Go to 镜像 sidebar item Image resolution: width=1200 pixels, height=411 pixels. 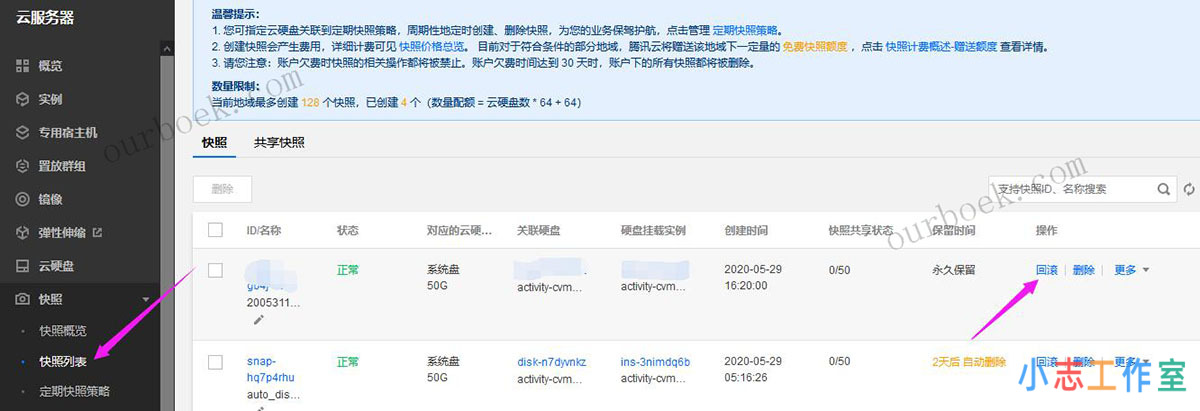point(50,199)
